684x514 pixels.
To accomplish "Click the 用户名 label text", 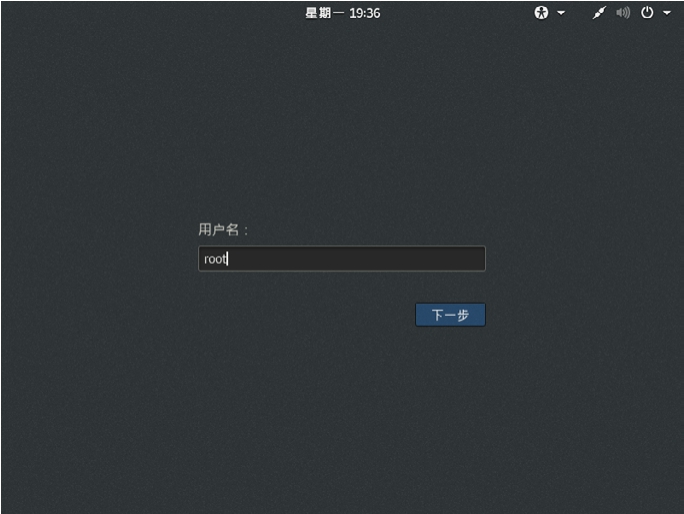I will (x=223, y=230).
